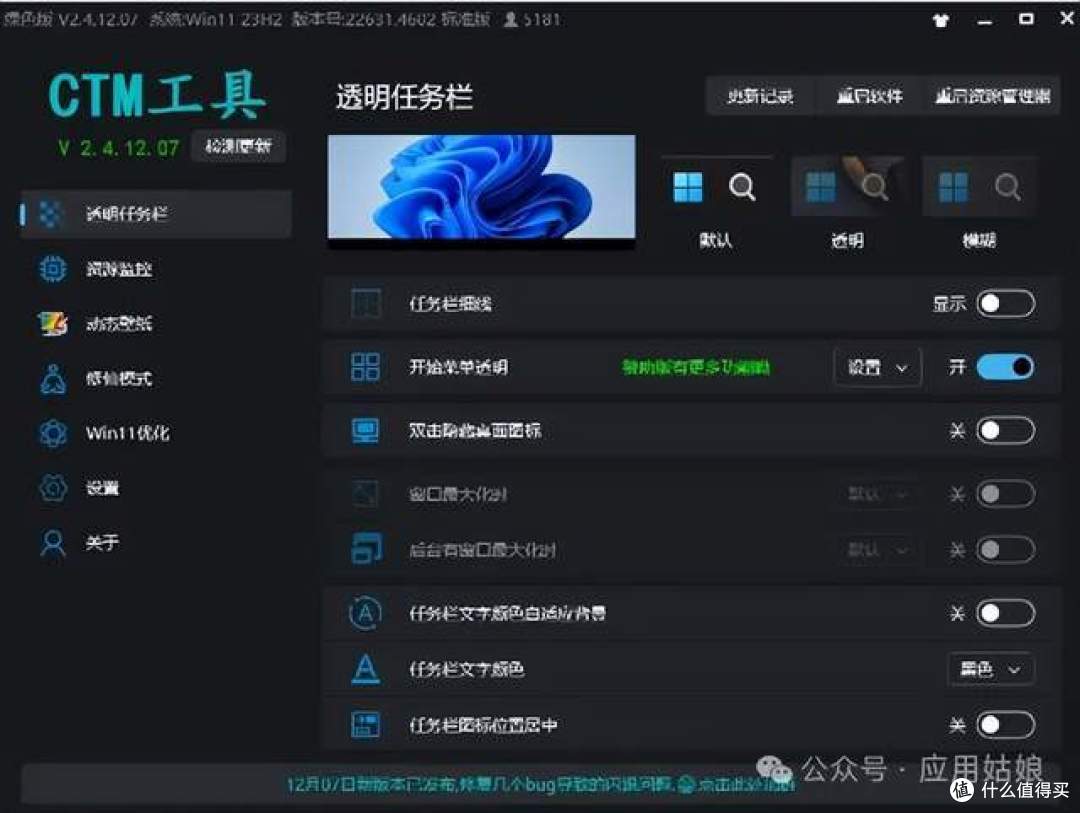Maximize the CTM window
The height and width of the screenshot is (813, 1080).
tap(1026, 19)
